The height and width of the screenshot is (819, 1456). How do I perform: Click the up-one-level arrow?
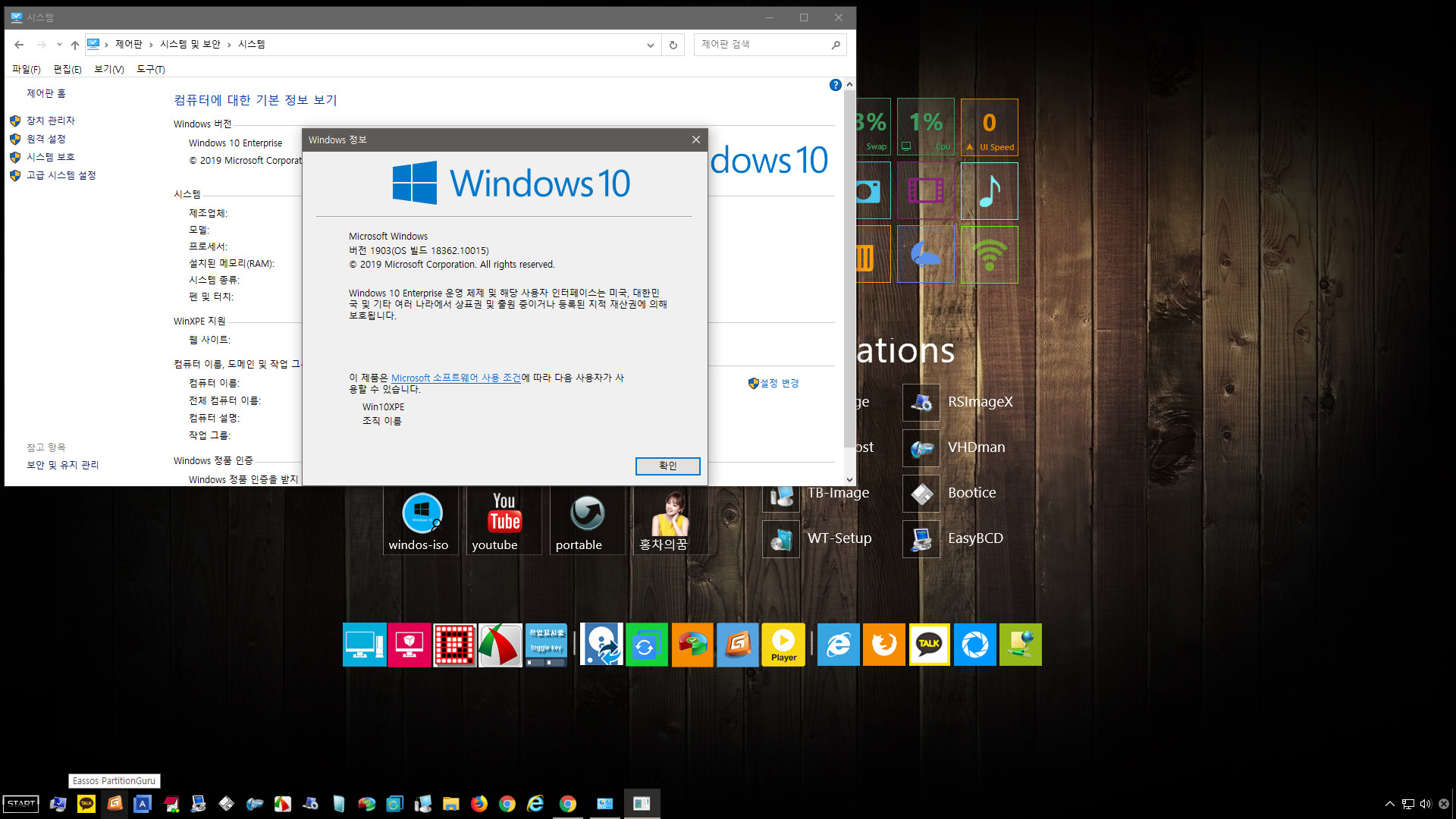click(x=74, y=45)
